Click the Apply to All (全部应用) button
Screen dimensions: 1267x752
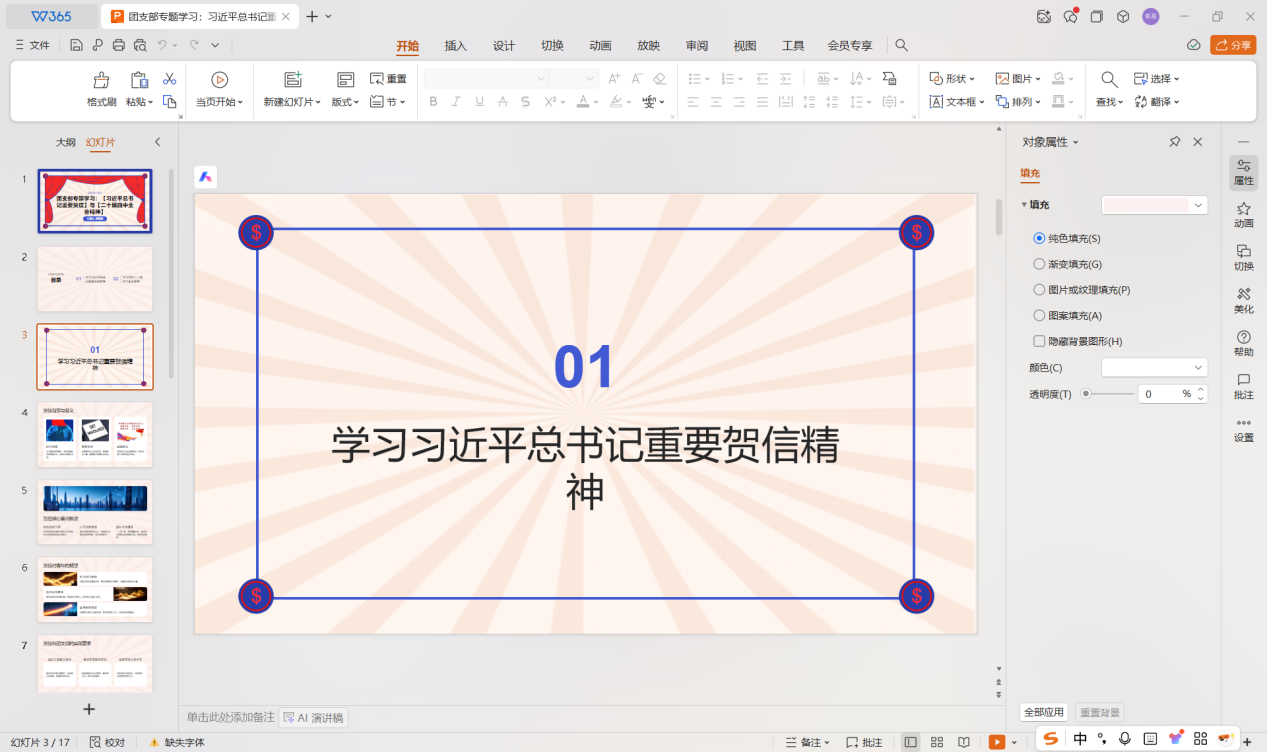[x=1044, y=712]
